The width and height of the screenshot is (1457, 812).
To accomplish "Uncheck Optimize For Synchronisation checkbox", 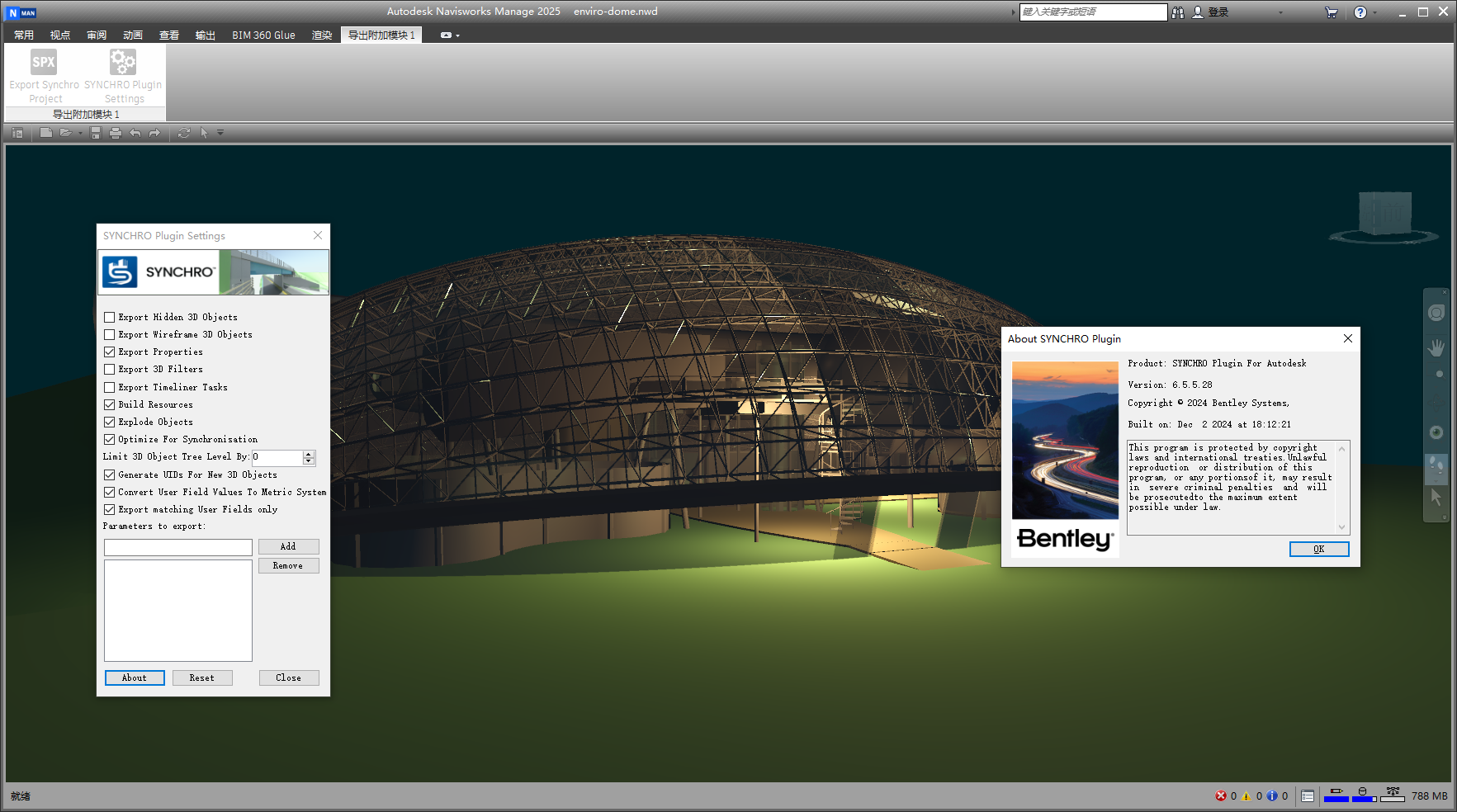I will pos(109,439).
